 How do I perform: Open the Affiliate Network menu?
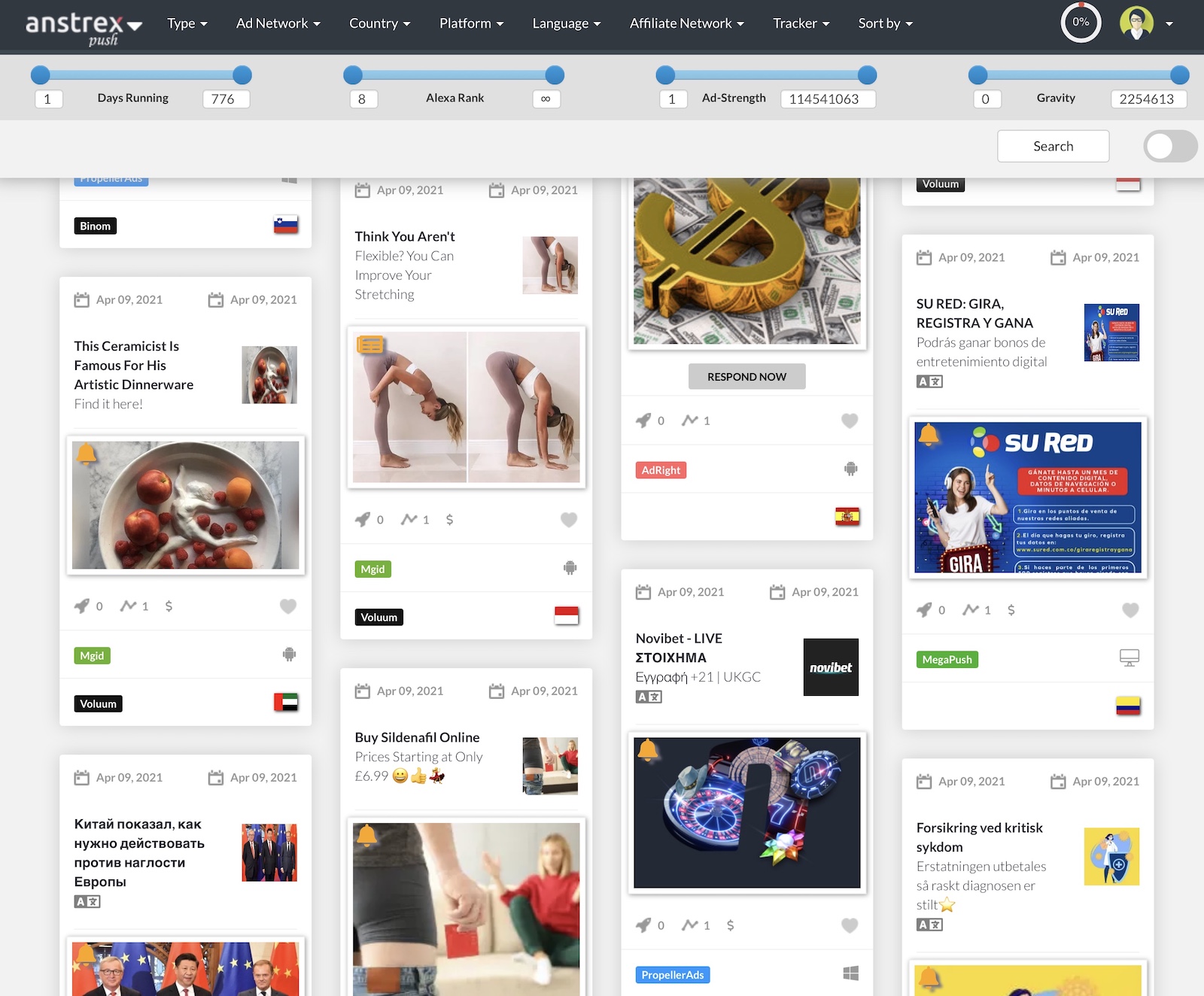pos(686,23)
